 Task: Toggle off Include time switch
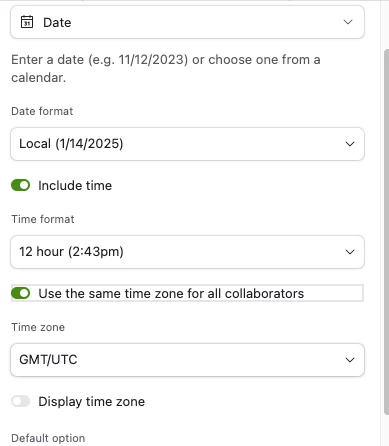click(20, 185)
